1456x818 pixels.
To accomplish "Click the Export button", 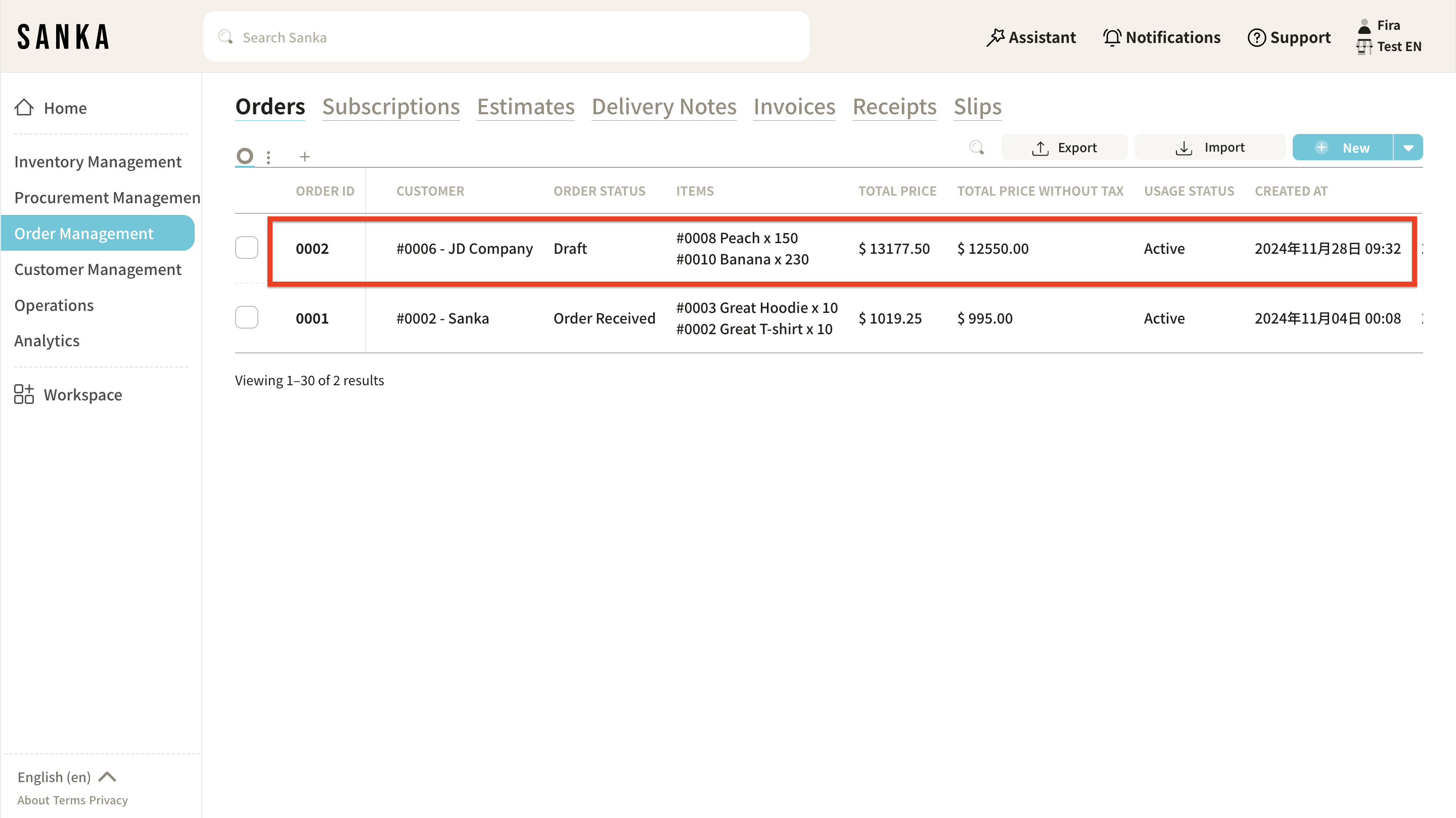I will click(1064, 148).
